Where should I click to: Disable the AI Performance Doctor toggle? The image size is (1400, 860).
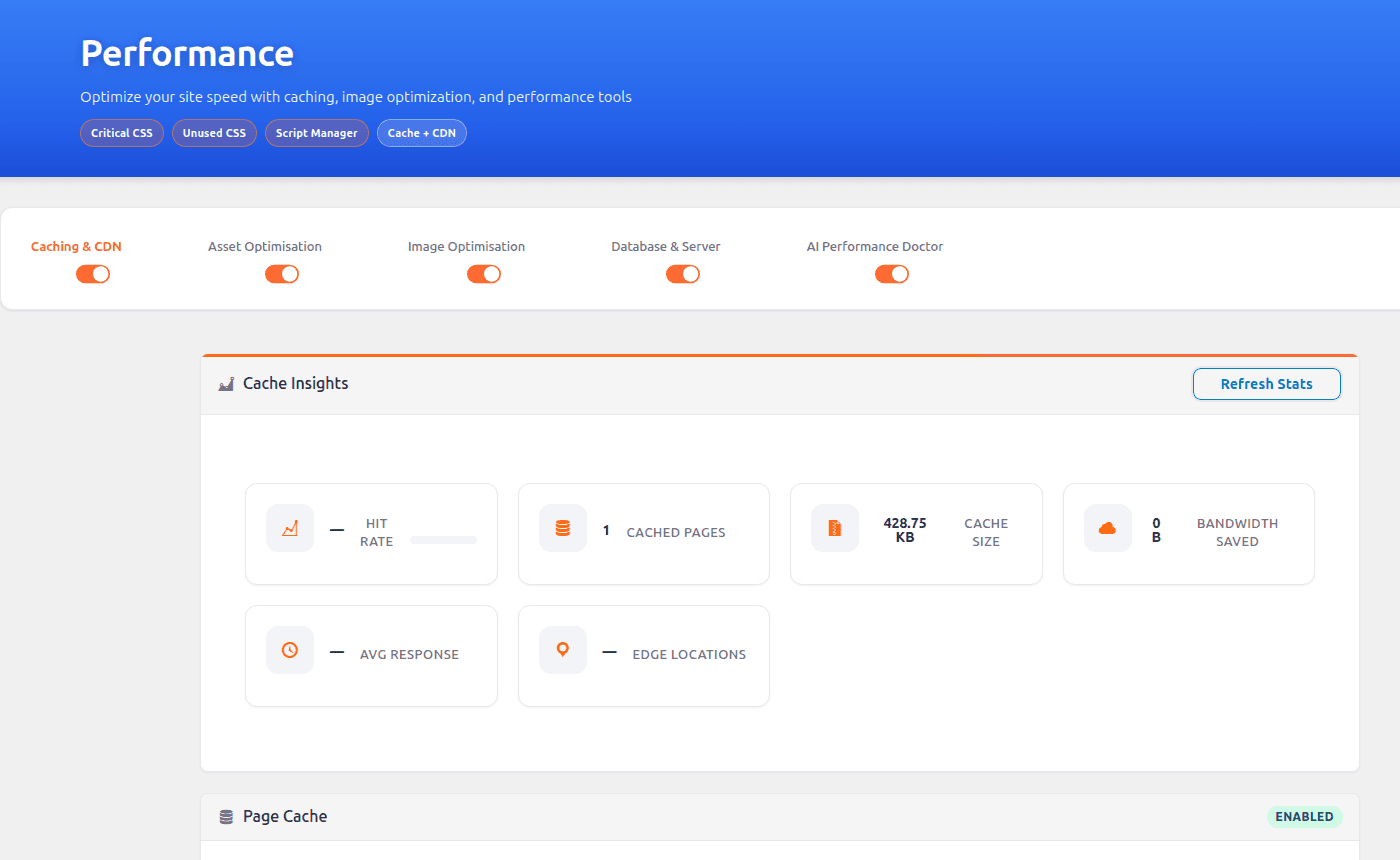(892, 273)
